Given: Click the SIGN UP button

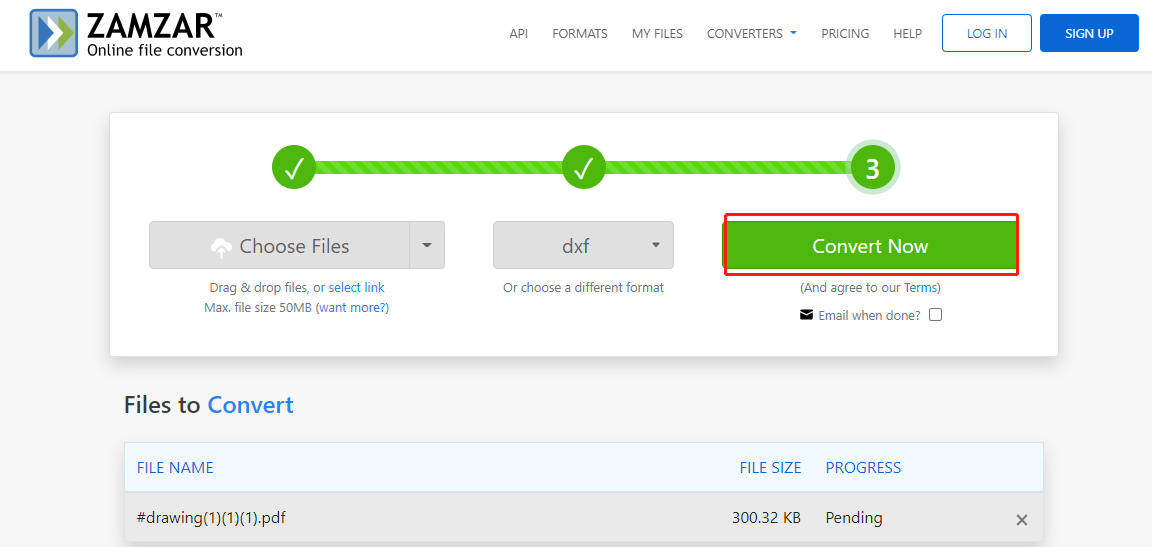Looking at the screenshot, I should [1089, 33].
